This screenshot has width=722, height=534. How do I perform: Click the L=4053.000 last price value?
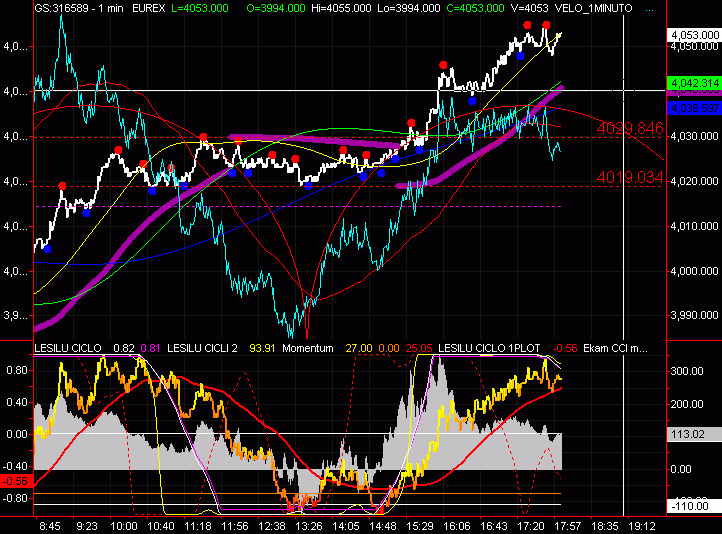pyautogui.click(x=200, y=8)
